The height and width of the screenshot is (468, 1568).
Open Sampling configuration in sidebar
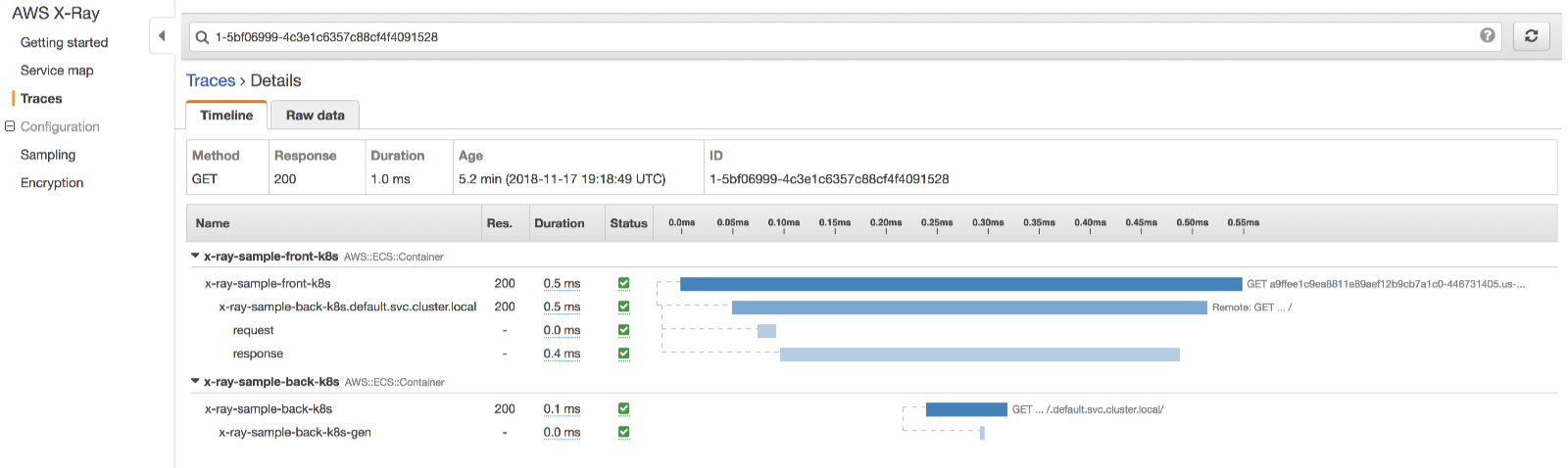click(x=48, y=155)
